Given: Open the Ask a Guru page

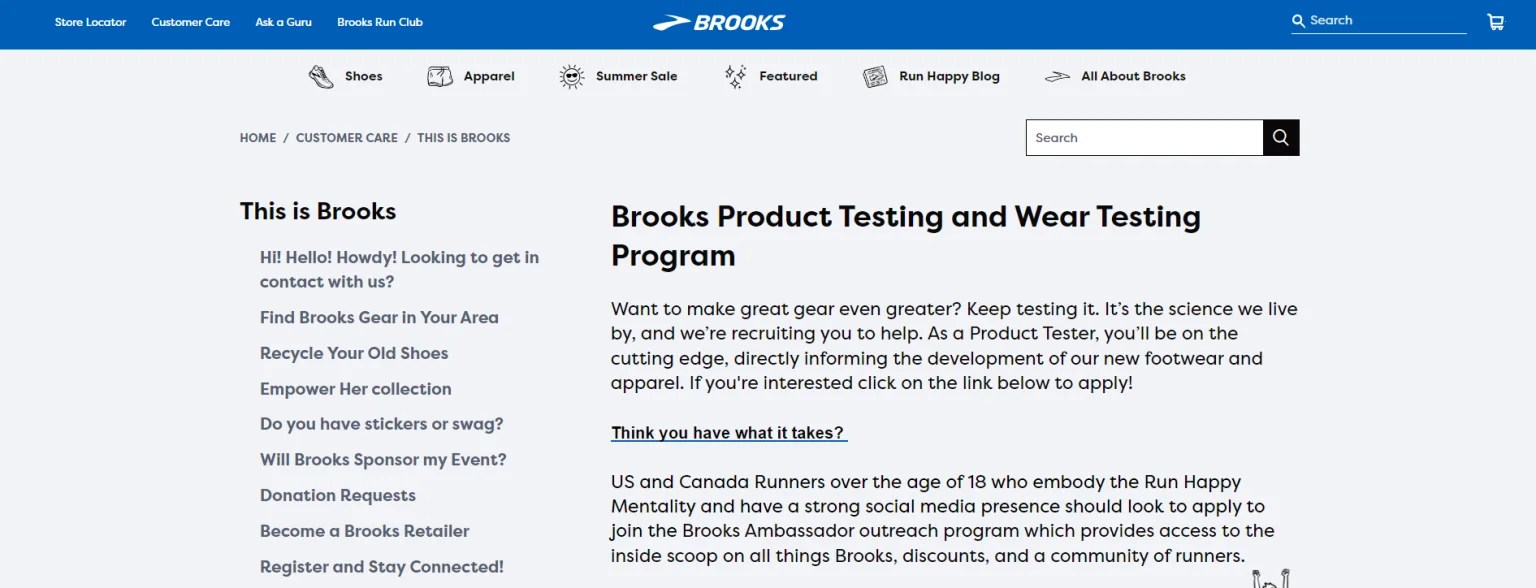Looking at the screenshot, I should 283,21.
